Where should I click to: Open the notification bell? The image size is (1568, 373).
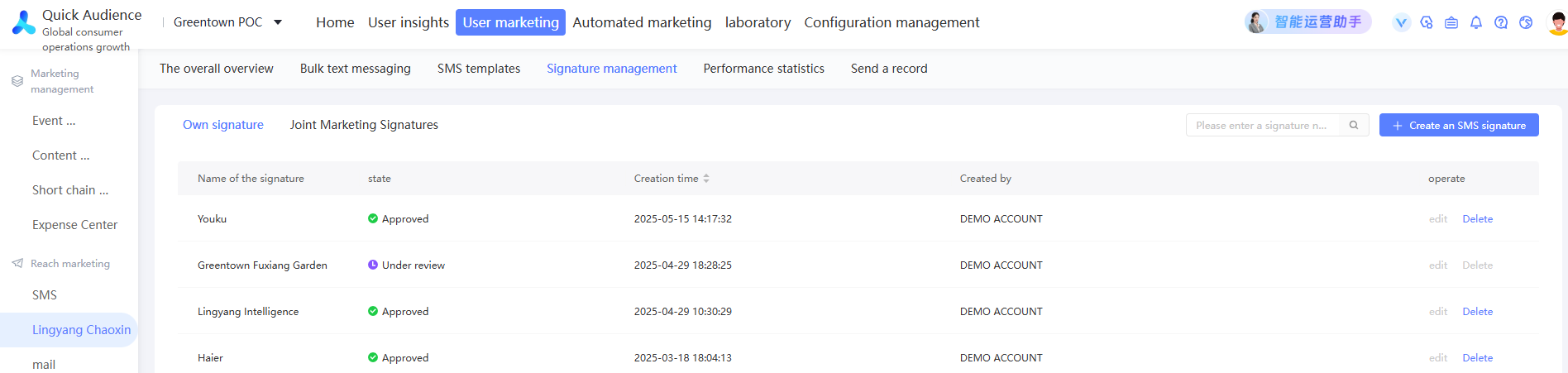pos(1476,22)
